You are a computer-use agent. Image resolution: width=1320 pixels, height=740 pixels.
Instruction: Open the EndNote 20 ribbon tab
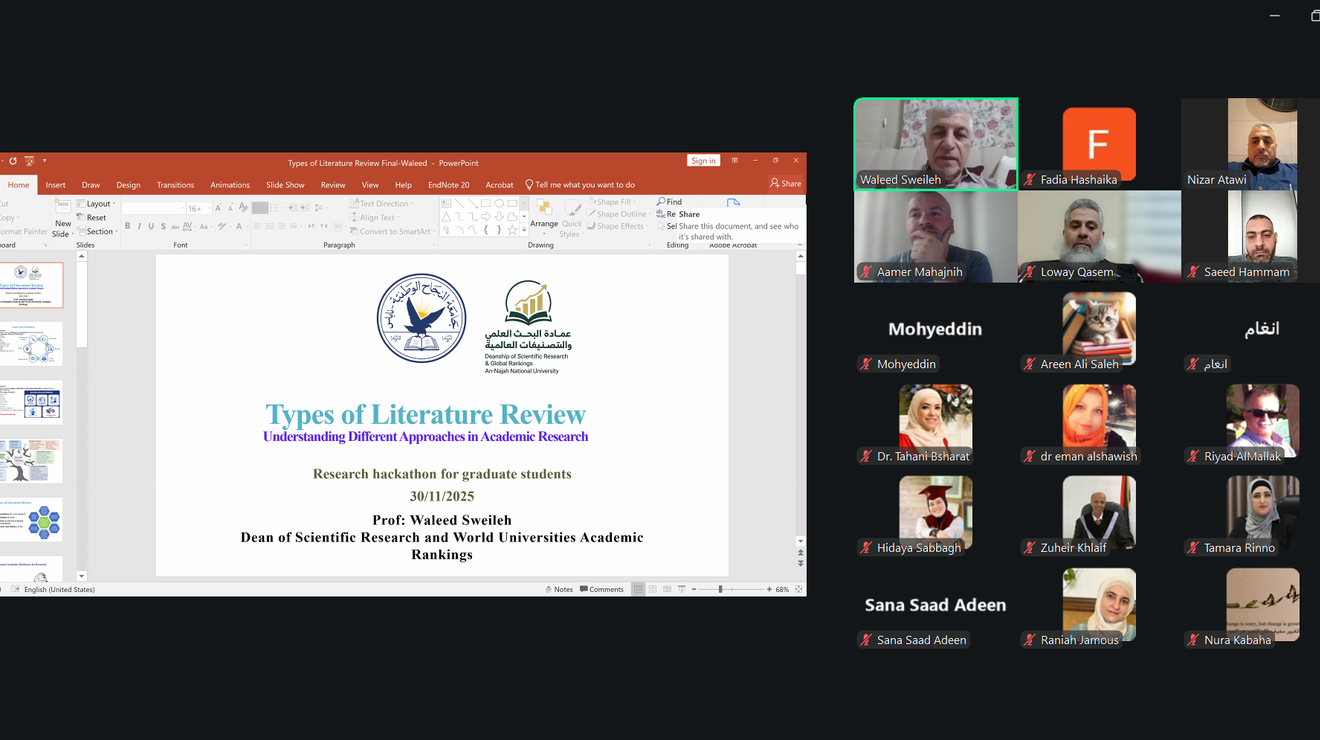coord(448,185)
